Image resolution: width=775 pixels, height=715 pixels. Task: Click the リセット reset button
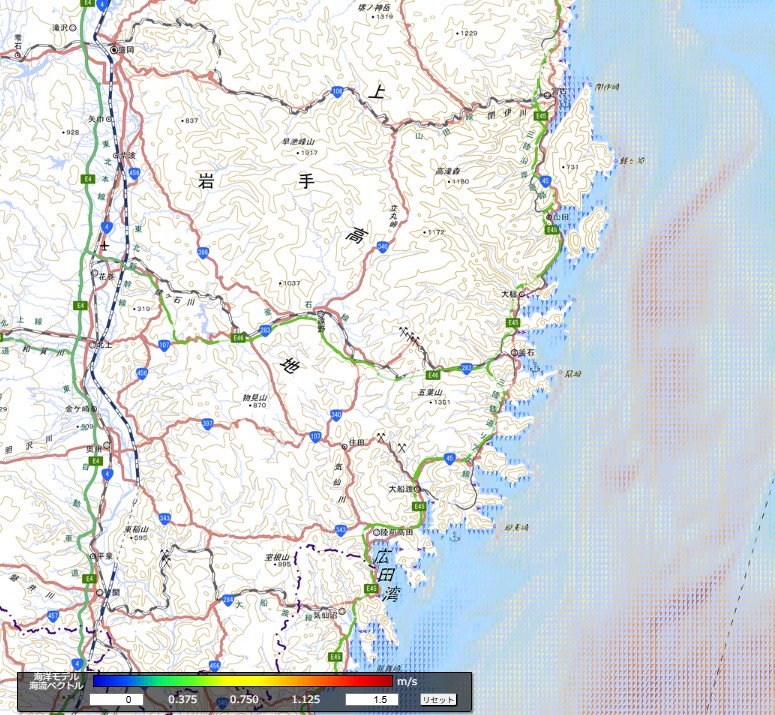point(438,699)
